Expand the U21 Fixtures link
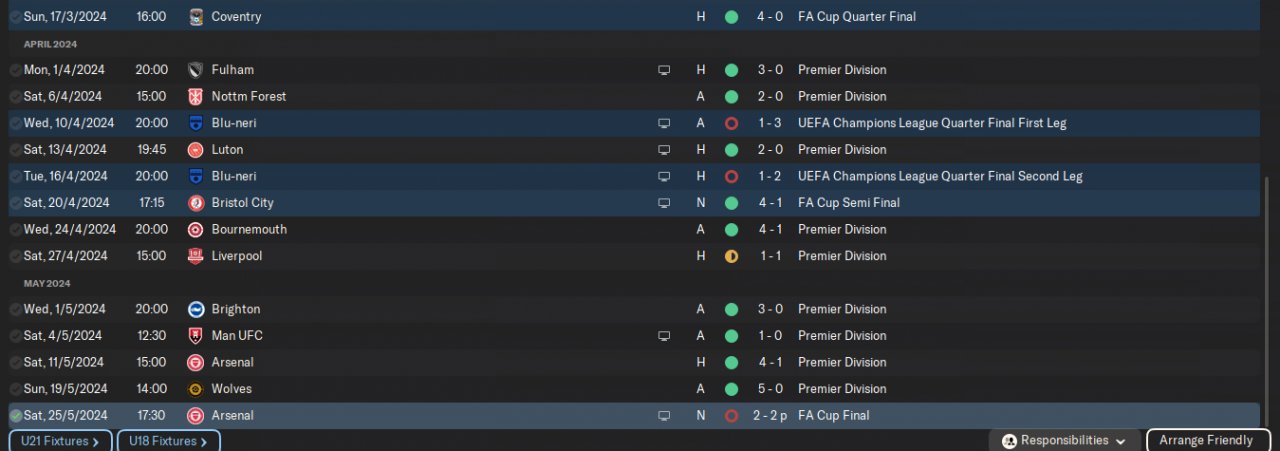The height and width of the screenshot is (451, 1280). coord(60,441)
